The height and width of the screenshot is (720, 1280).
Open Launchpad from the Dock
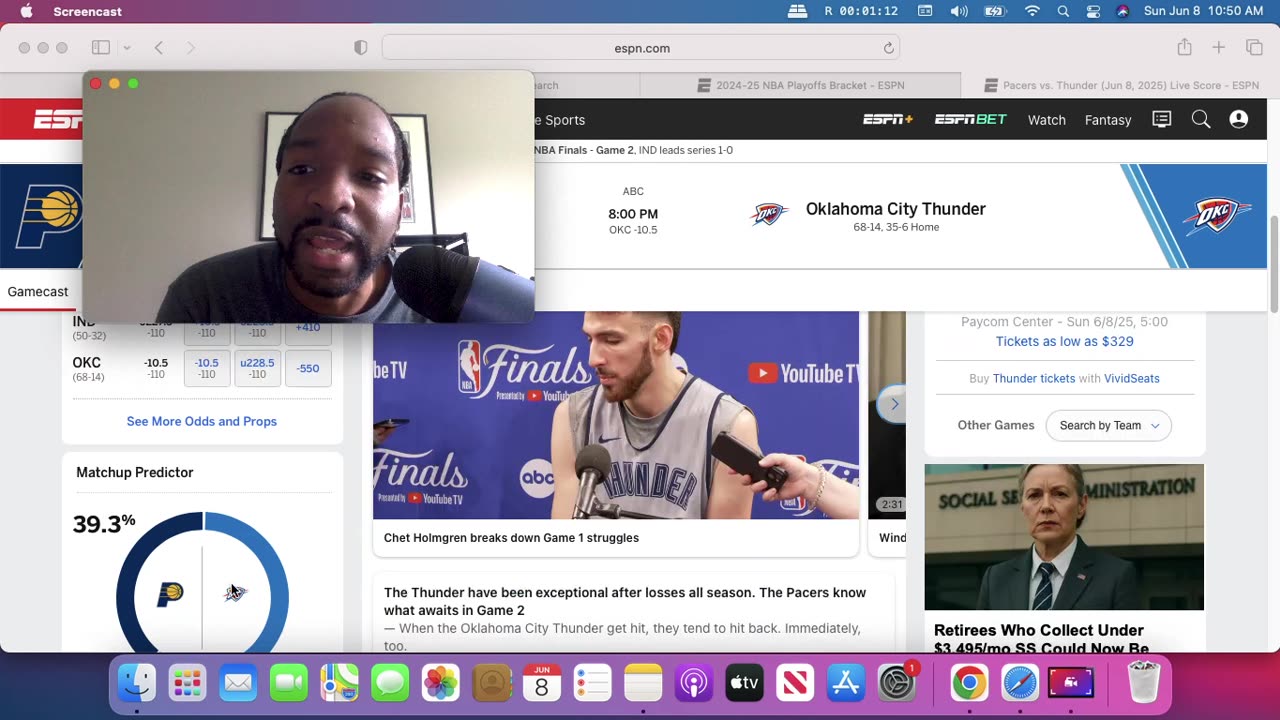pyautogui.click(x=187, y=683)
